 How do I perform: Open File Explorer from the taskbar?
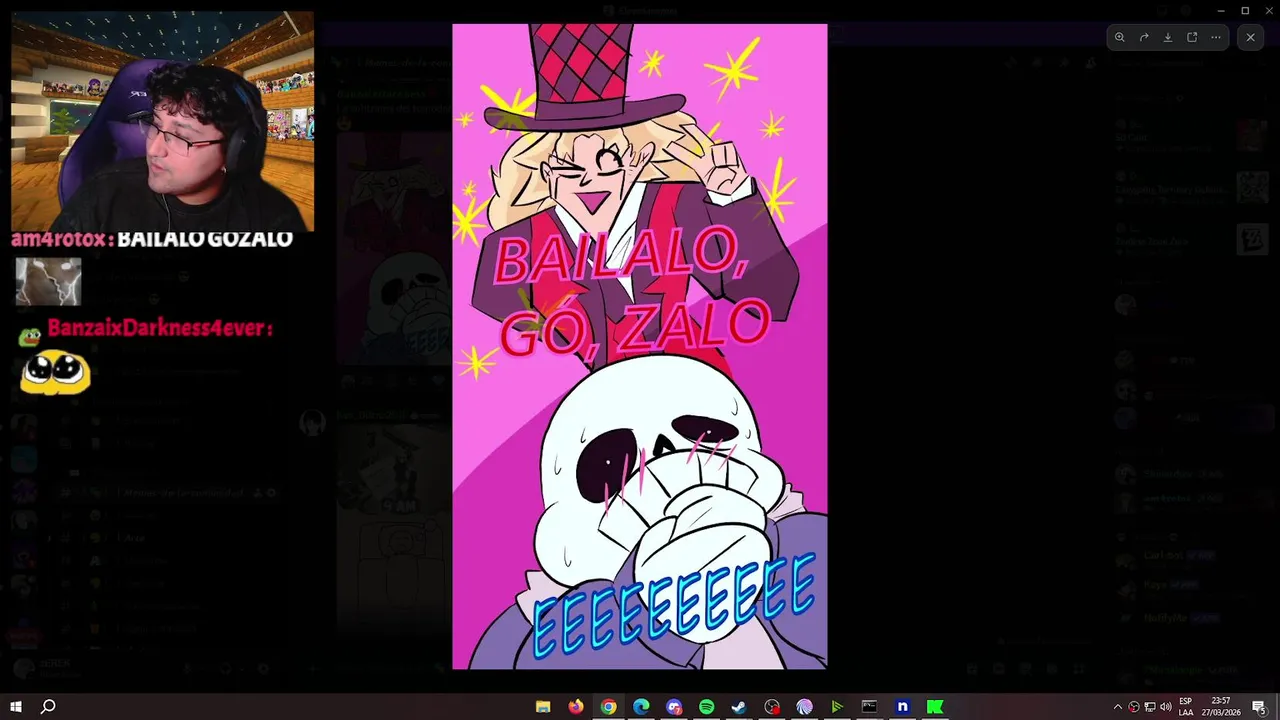point(543,707)
